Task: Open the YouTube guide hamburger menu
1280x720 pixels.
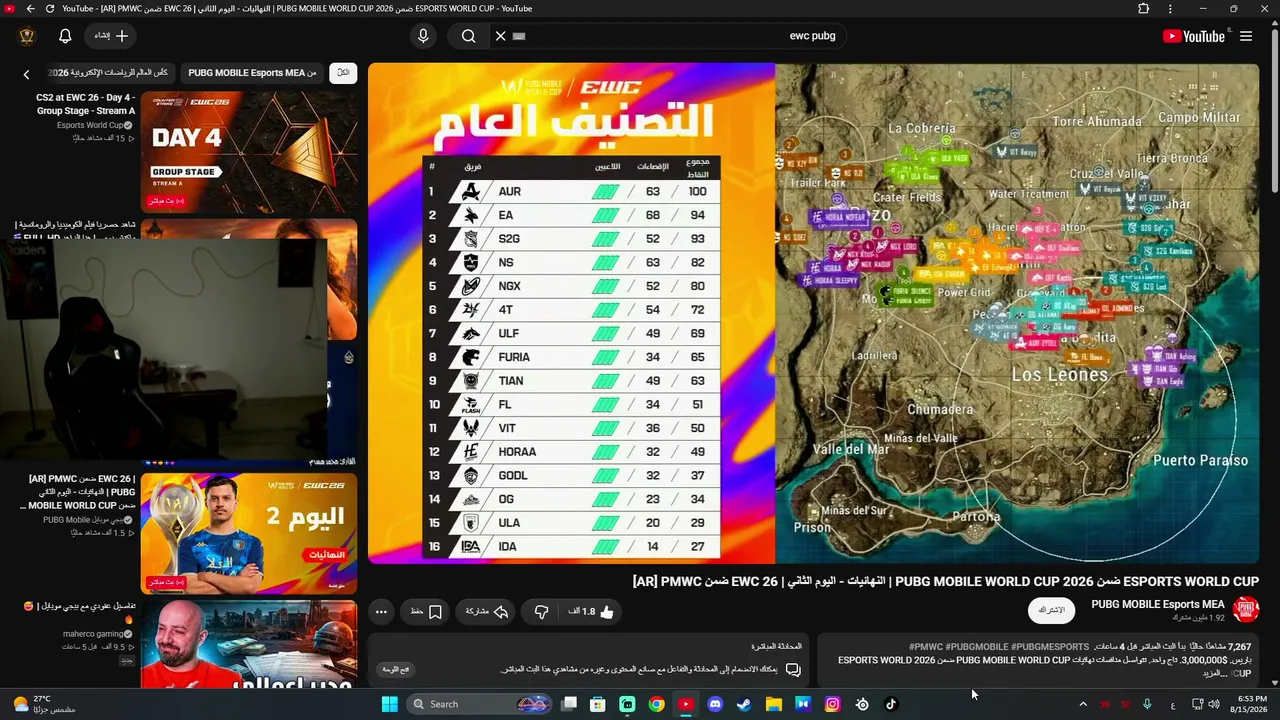Action: pos(1246,36)
